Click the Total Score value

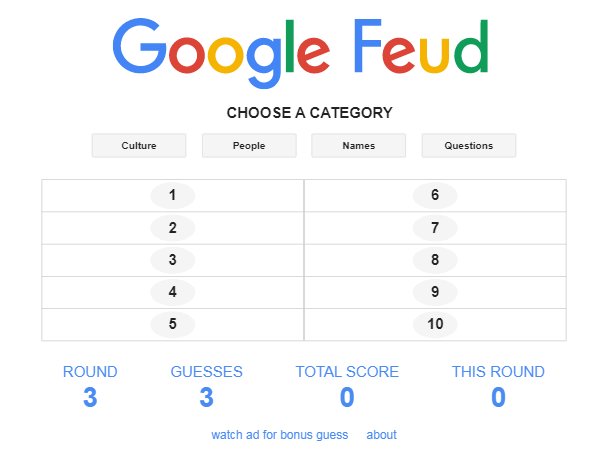pyautogui.click(x=347, y=398)
